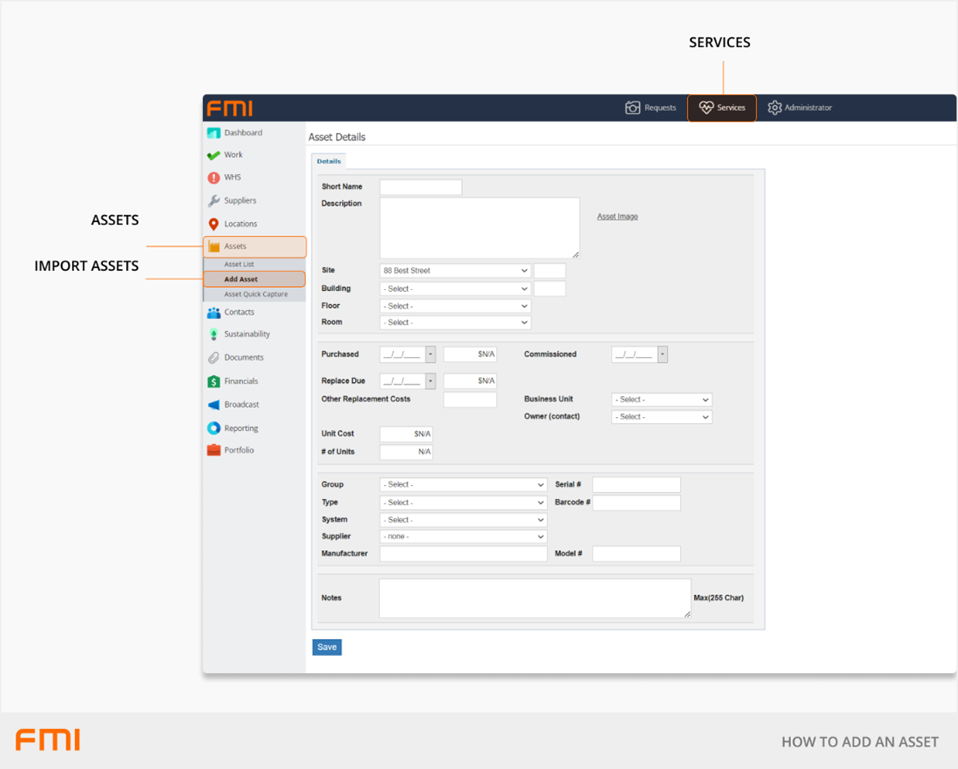The height and width of the screenshot is (769, 958).
Task: Click the Suppliers wrench icon
Action: coord(213,201)
